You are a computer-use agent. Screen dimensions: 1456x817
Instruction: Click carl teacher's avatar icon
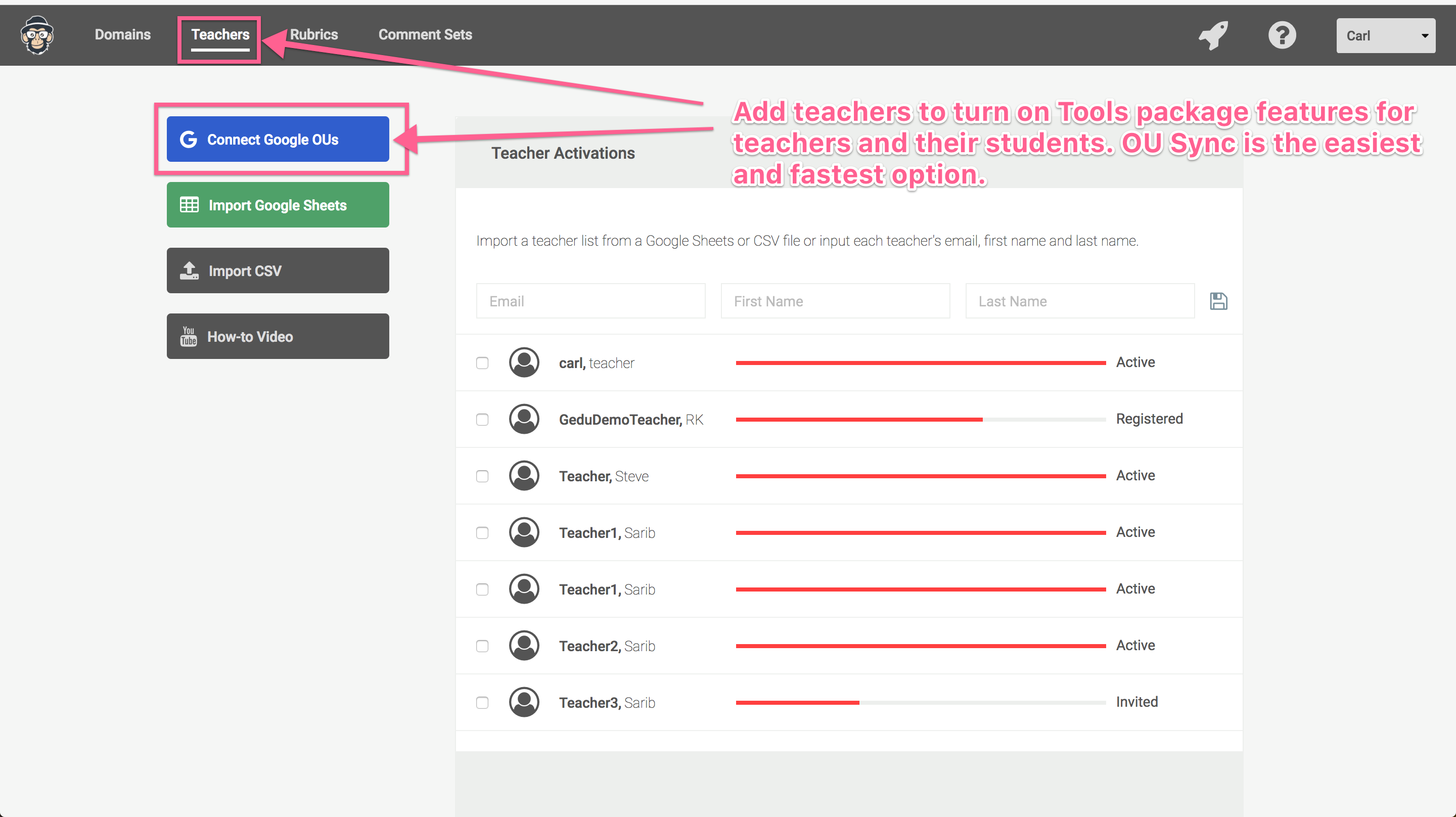click(524, 362)
